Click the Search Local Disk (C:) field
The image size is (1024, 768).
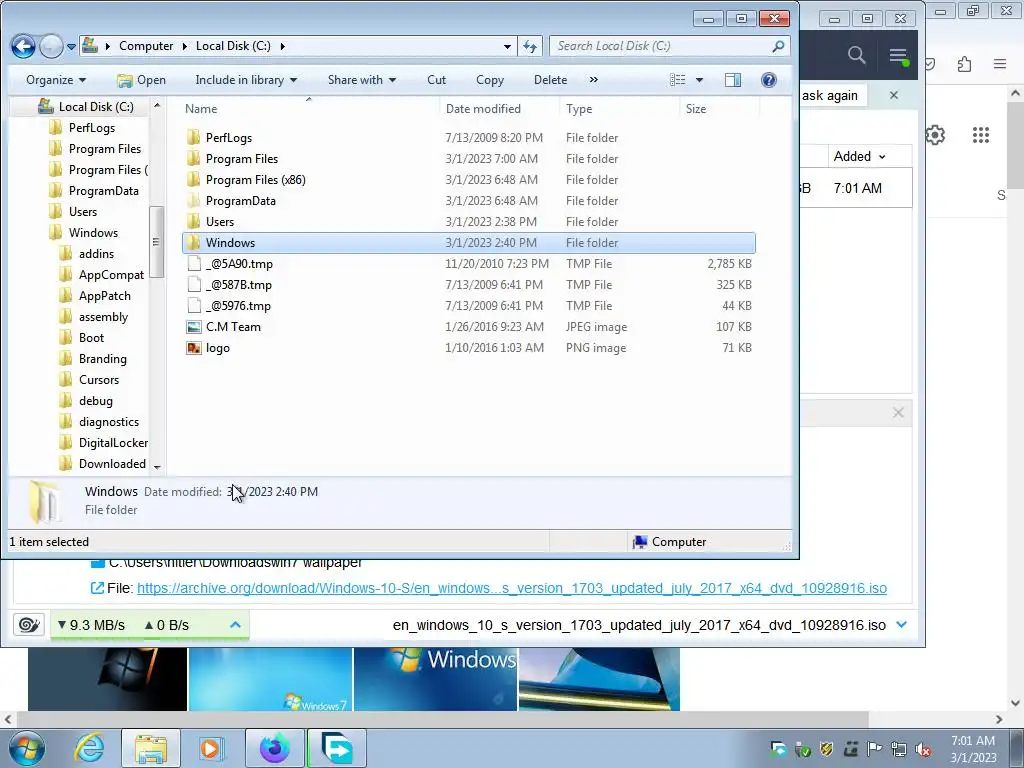669,46
